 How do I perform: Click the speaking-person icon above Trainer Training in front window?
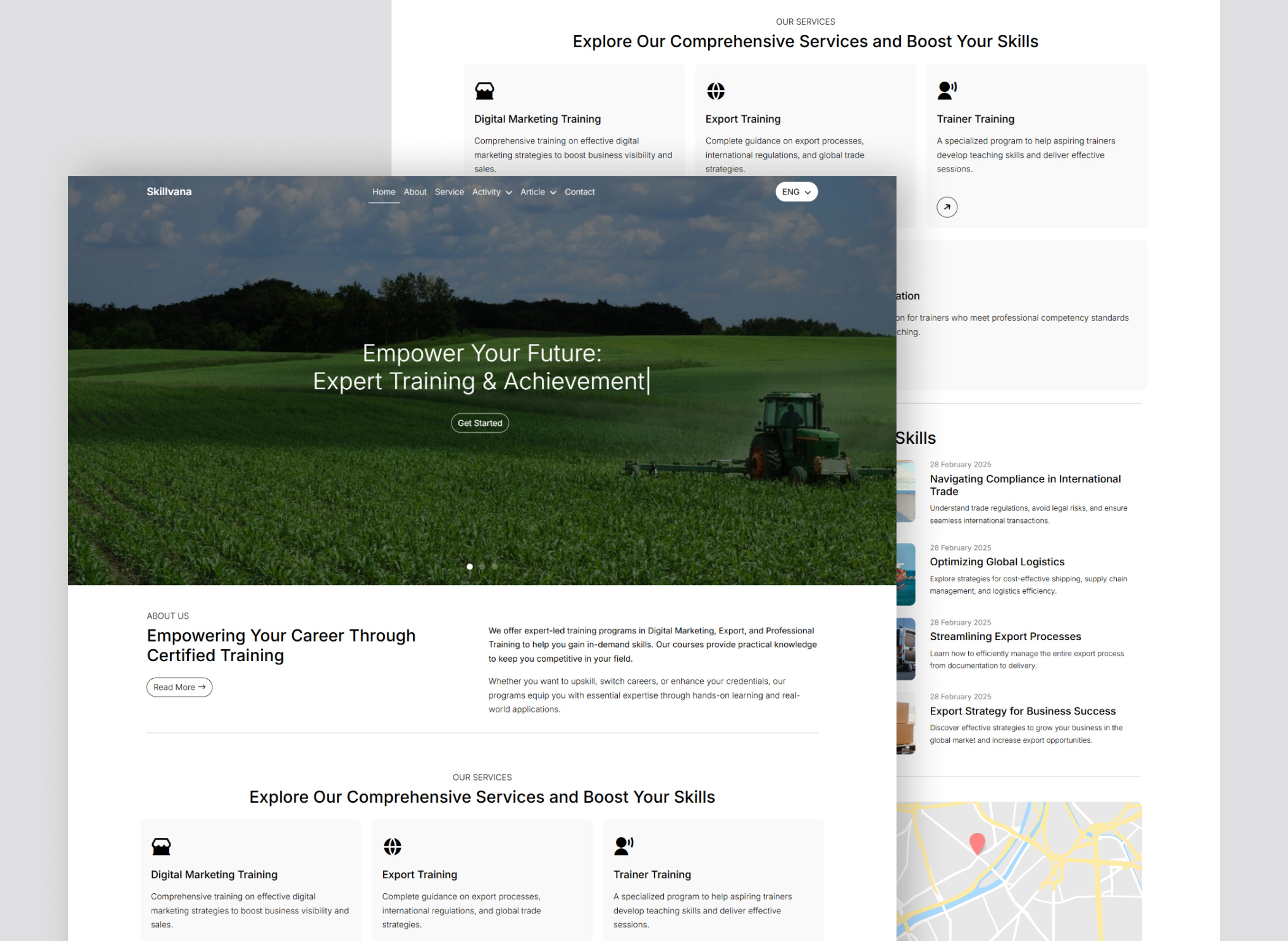point(623,846)
